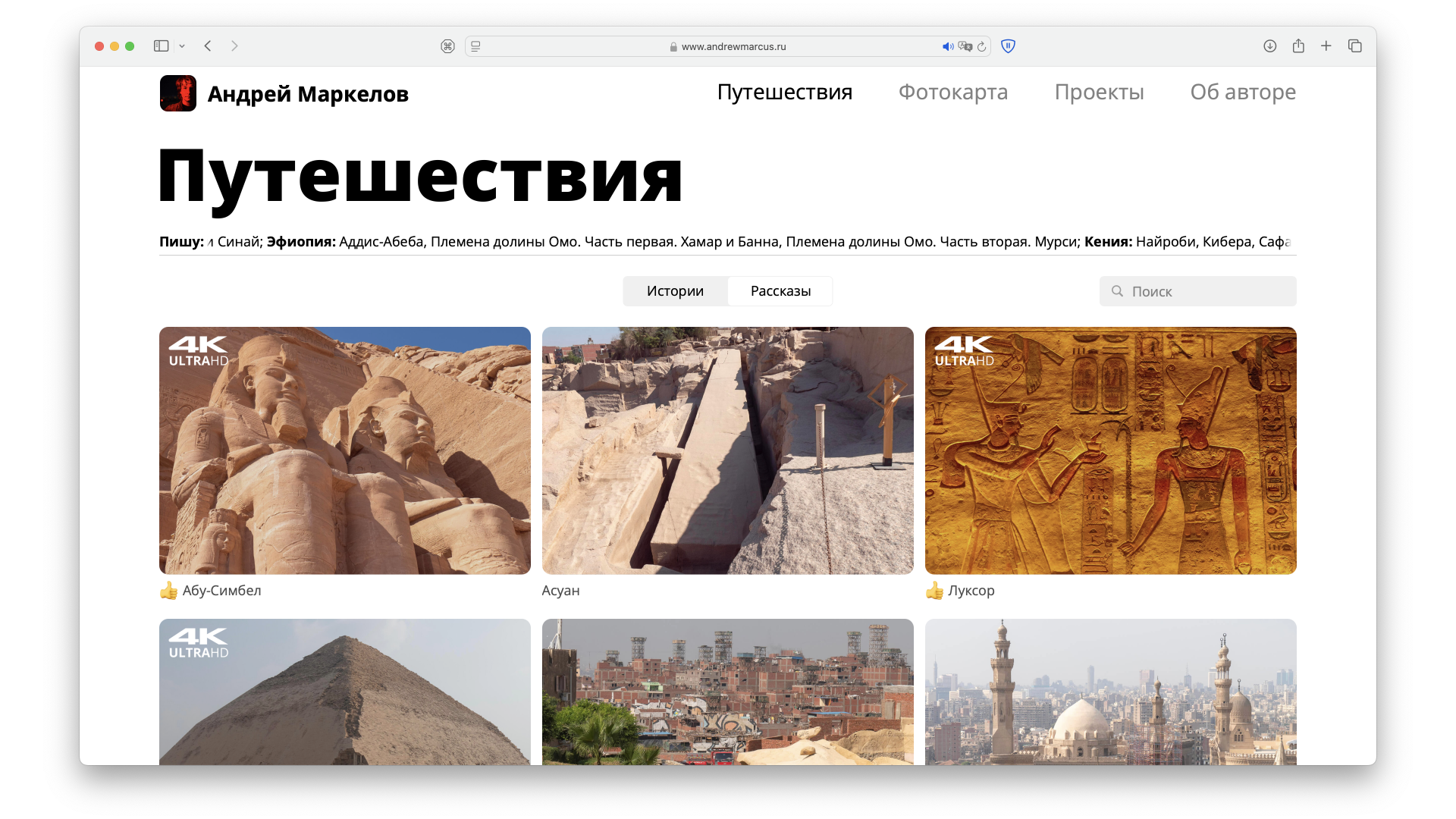The height and width of the screenshot is (819, 1456).
Task: Switch to the Истории segment
Action: pos(675,291)
